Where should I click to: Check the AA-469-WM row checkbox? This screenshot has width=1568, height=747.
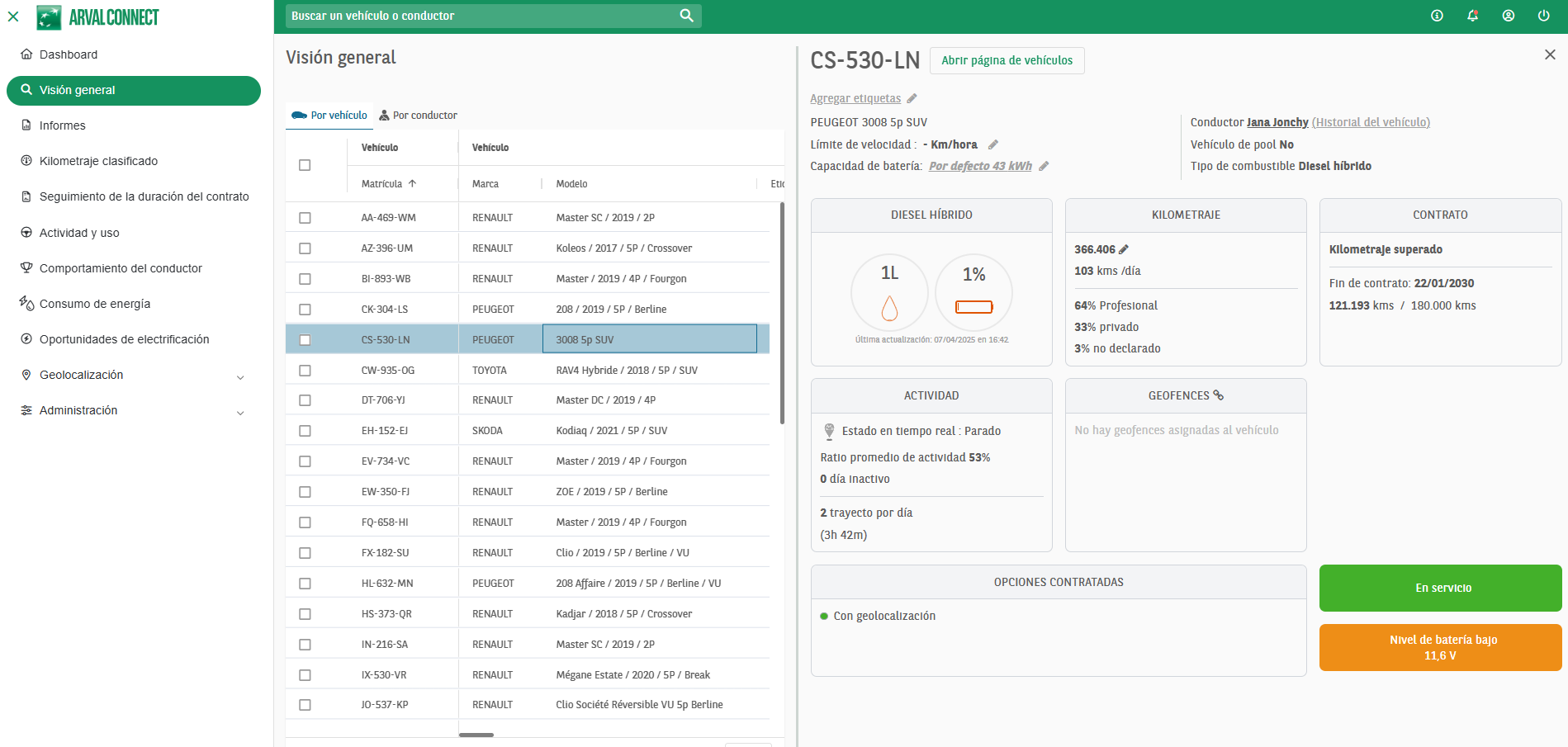click(x=305, y=218)
